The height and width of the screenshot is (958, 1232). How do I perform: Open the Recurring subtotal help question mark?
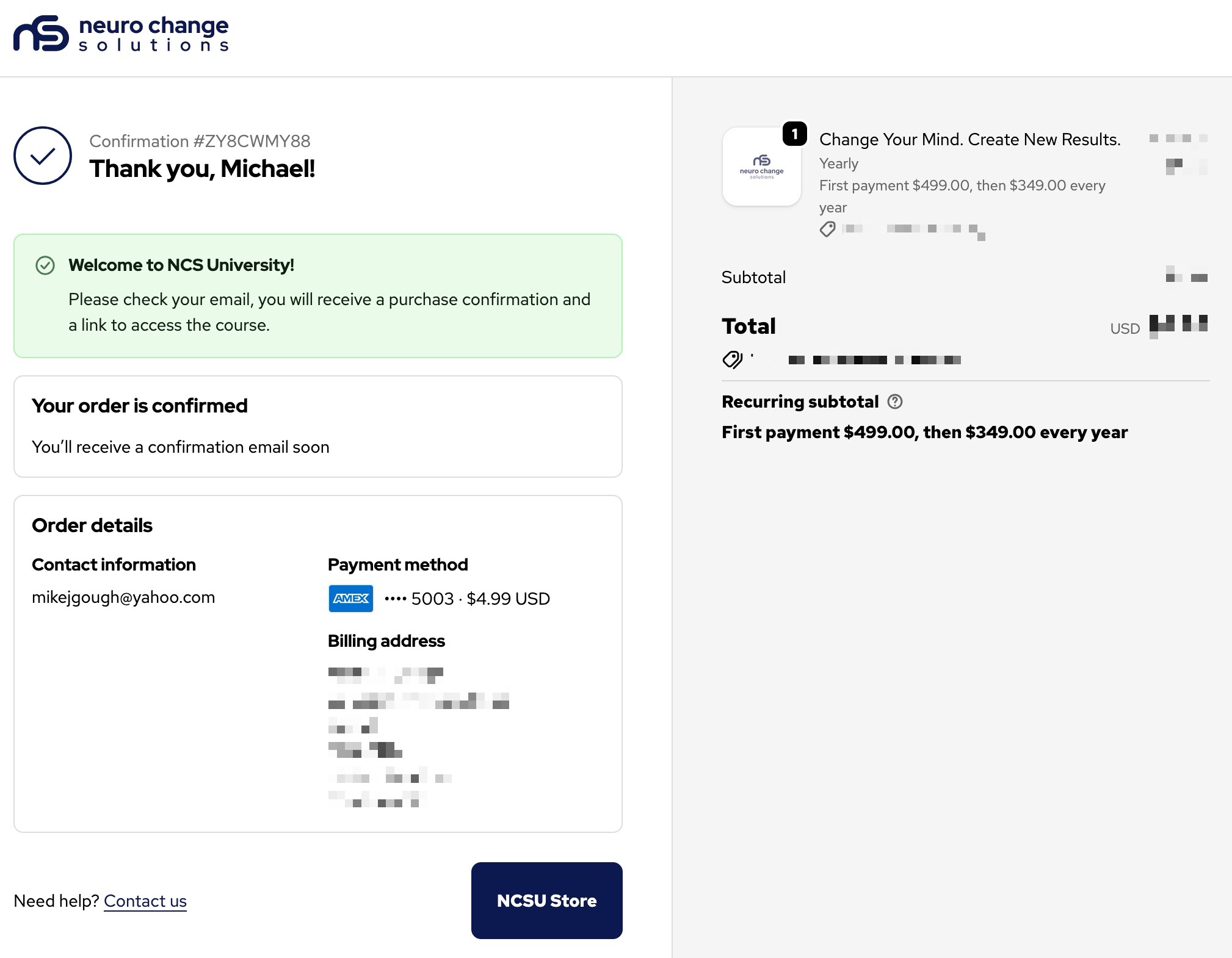pos(895,402)
